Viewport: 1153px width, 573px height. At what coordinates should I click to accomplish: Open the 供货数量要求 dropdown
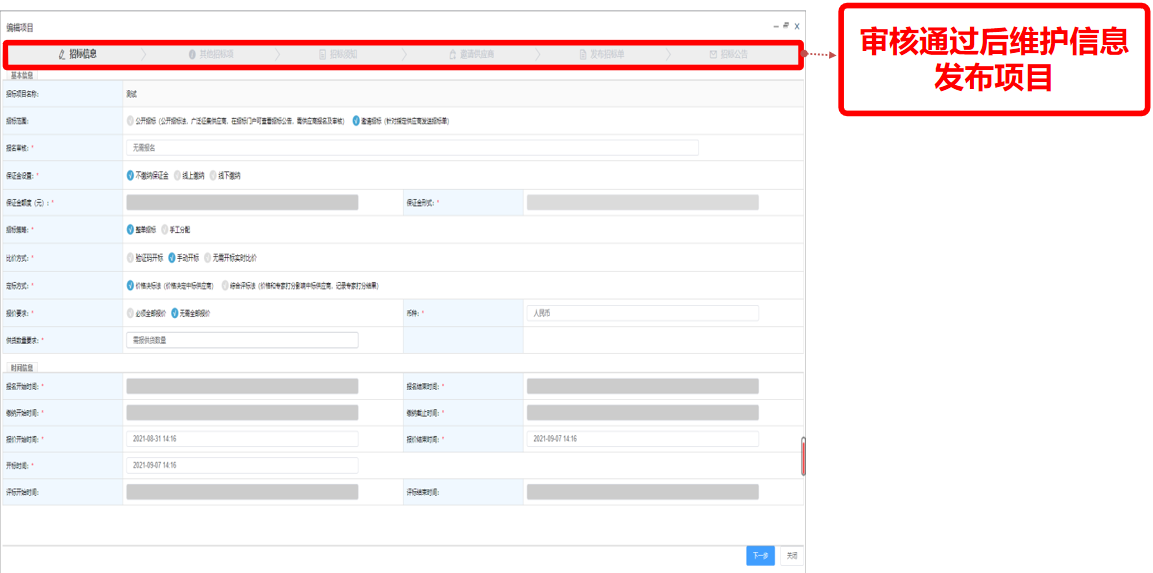(242, 340)
